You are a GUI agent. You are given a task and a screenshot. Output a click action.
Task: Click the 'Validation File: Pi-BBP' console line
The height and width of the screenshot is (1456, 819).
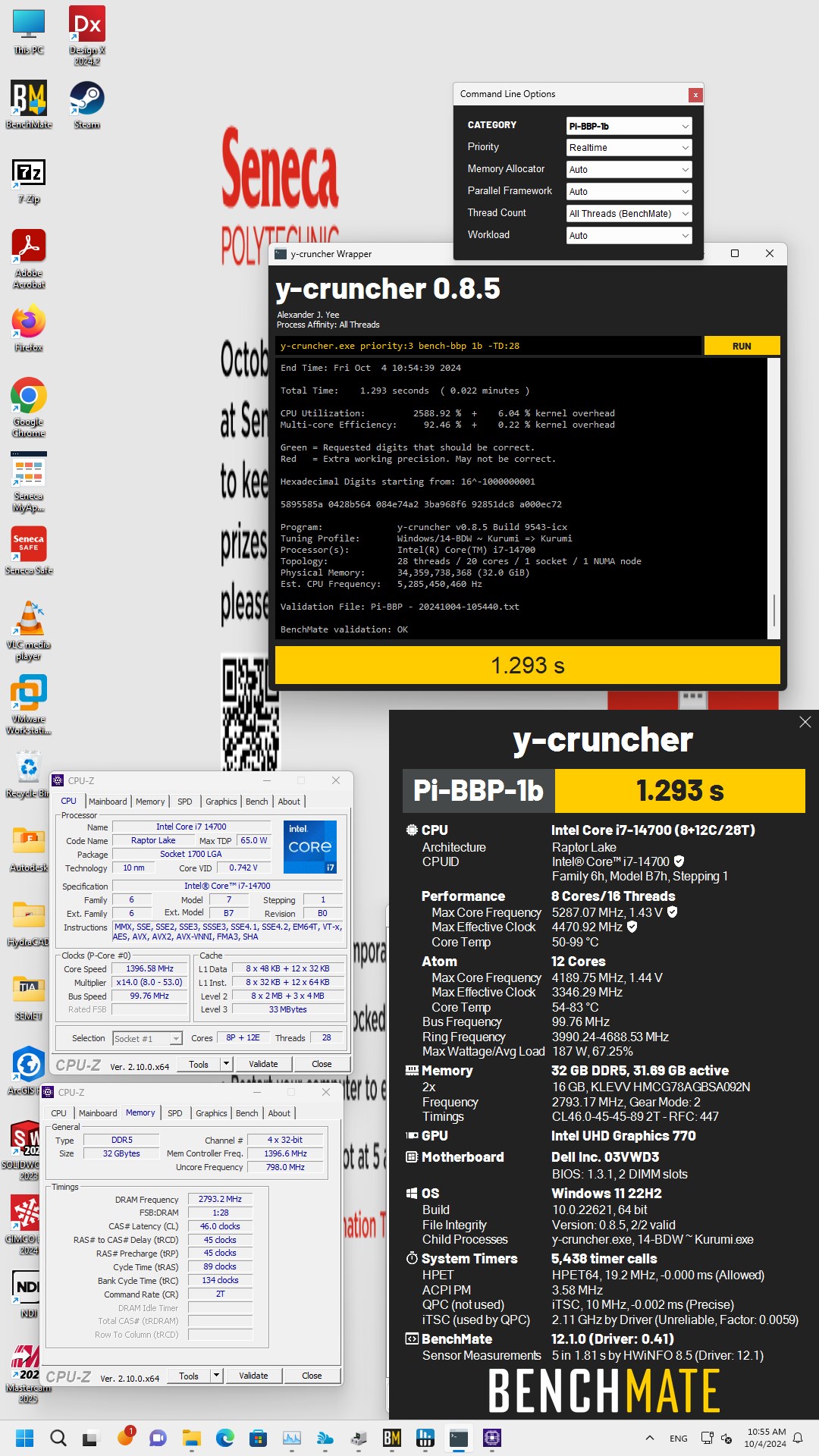click(400, 607)
